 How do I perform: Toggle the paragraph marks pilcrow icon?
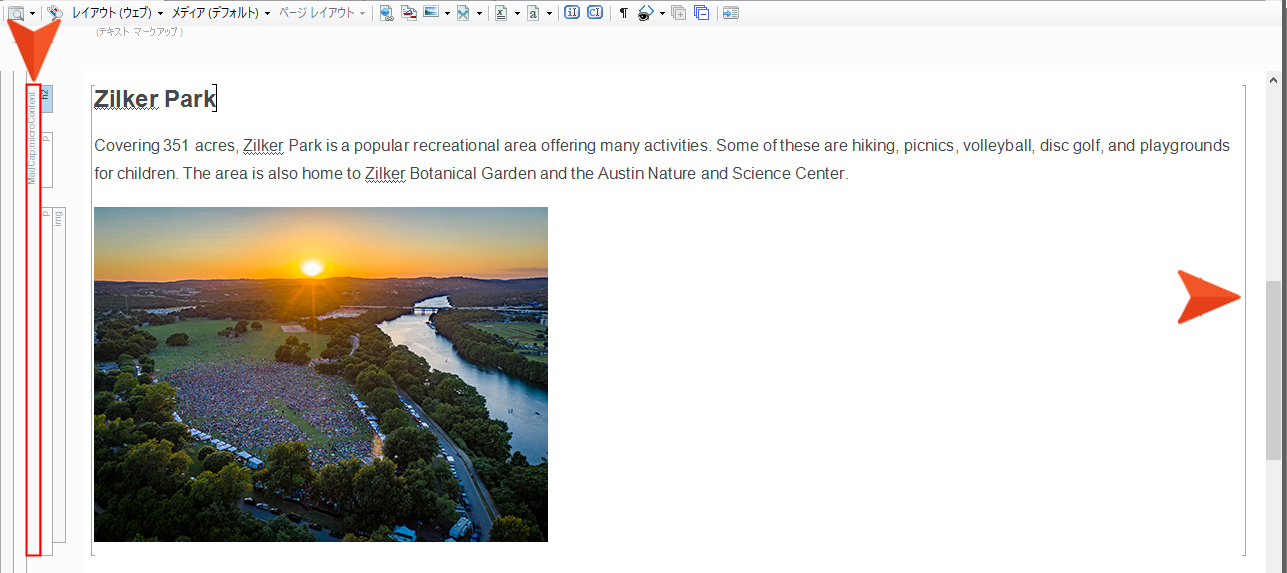[x=624, y=13]
